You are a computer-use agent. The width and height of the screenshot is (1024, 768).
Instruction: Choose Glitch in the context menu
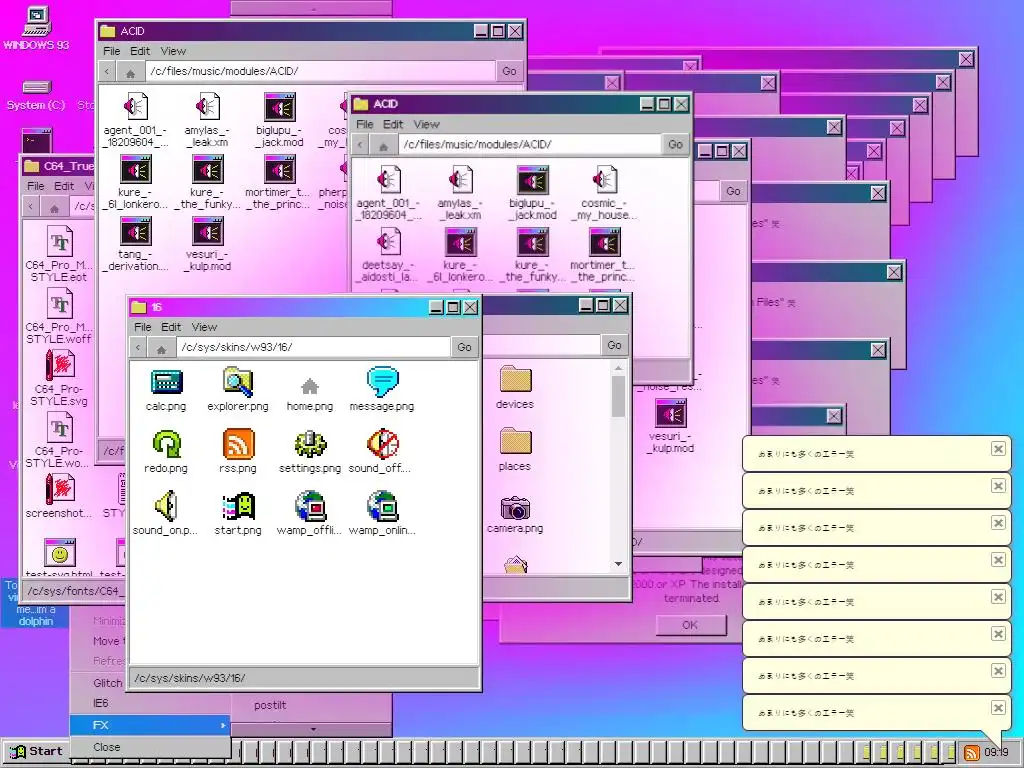pos(108,683)
